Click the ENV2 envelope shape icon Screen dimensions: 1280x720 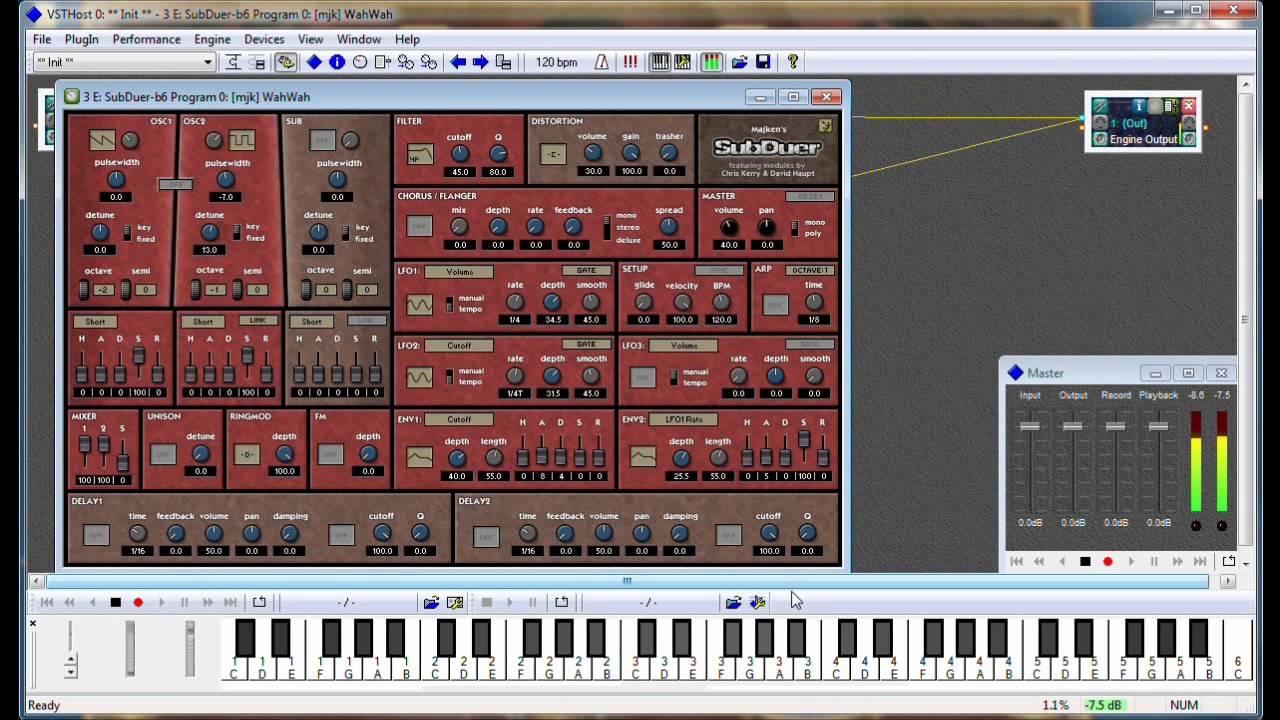pos(643,457)
